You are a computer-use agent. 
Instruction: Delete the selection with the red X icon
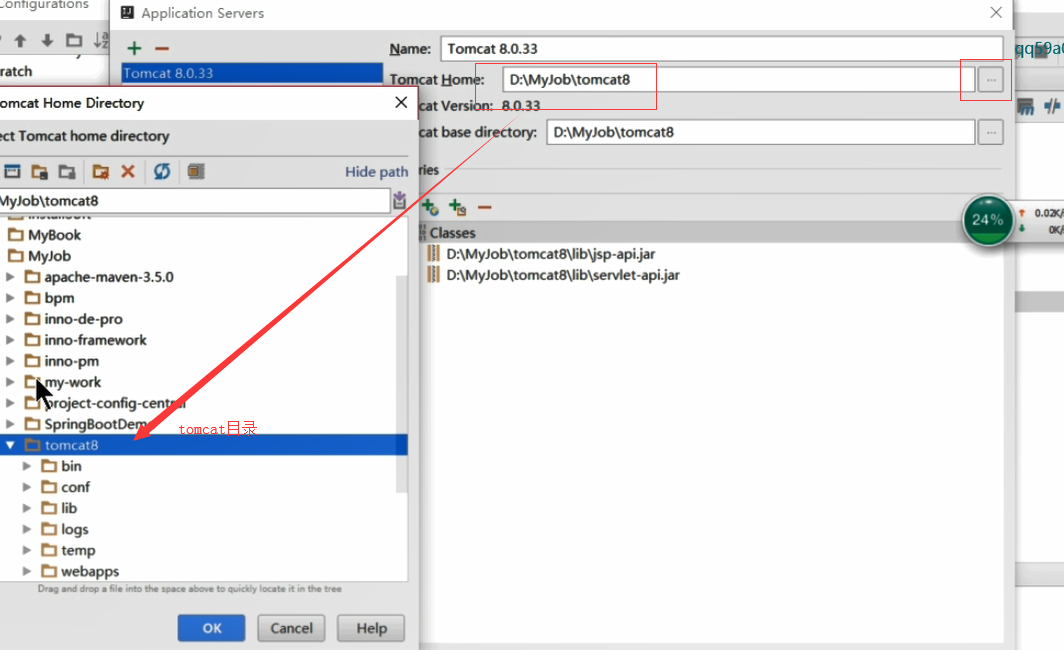pos(128,172)
